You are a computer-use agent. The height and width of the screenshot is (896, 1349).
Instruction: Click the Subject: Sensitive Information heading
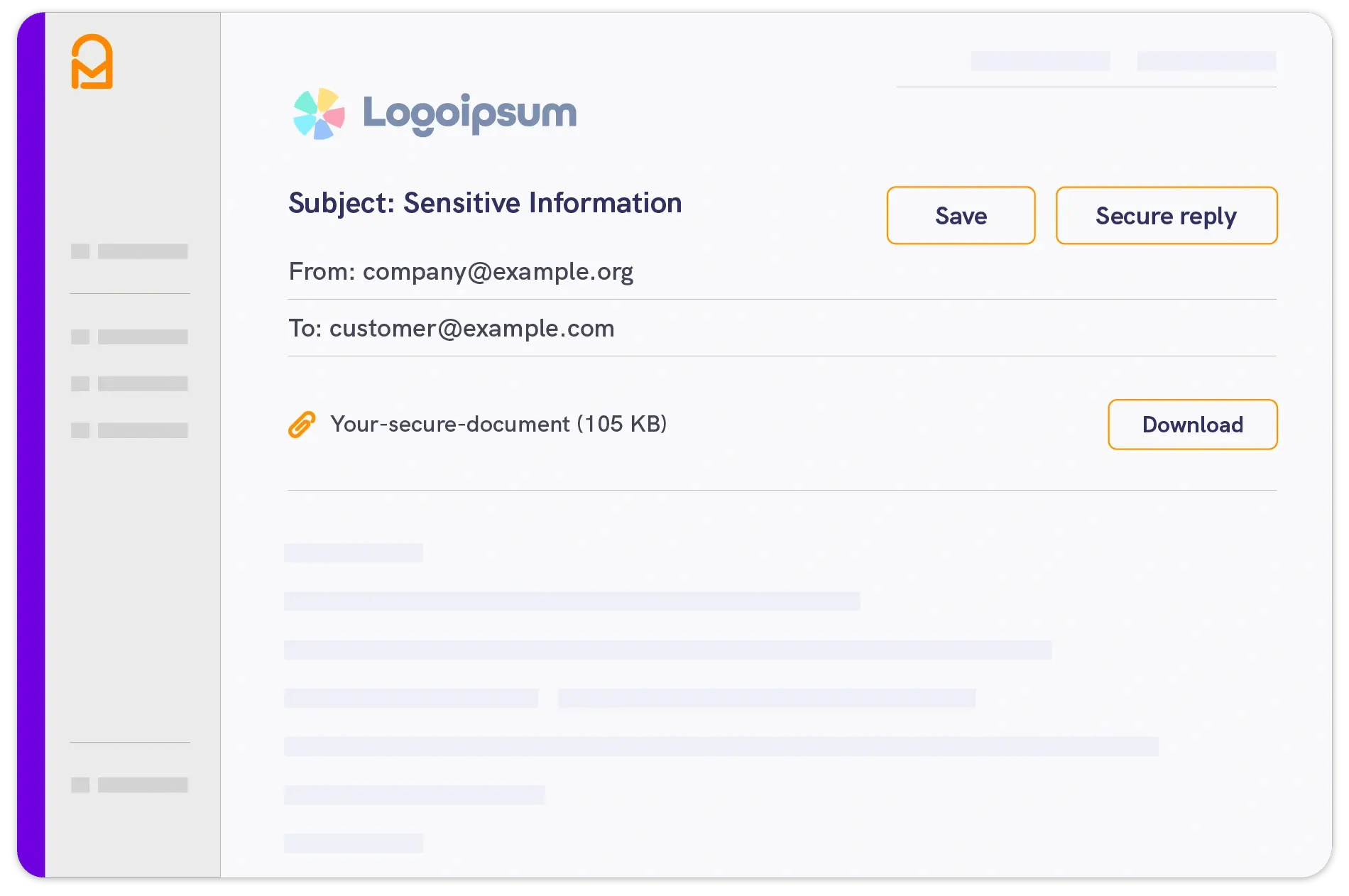pos(485,204)
